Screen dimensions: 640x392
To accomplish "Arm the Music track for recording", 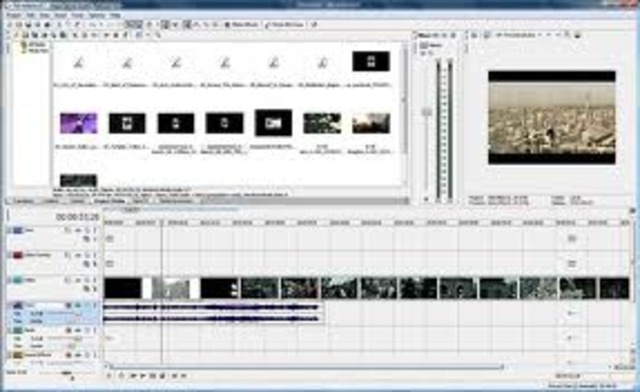I will pos(69,330).
